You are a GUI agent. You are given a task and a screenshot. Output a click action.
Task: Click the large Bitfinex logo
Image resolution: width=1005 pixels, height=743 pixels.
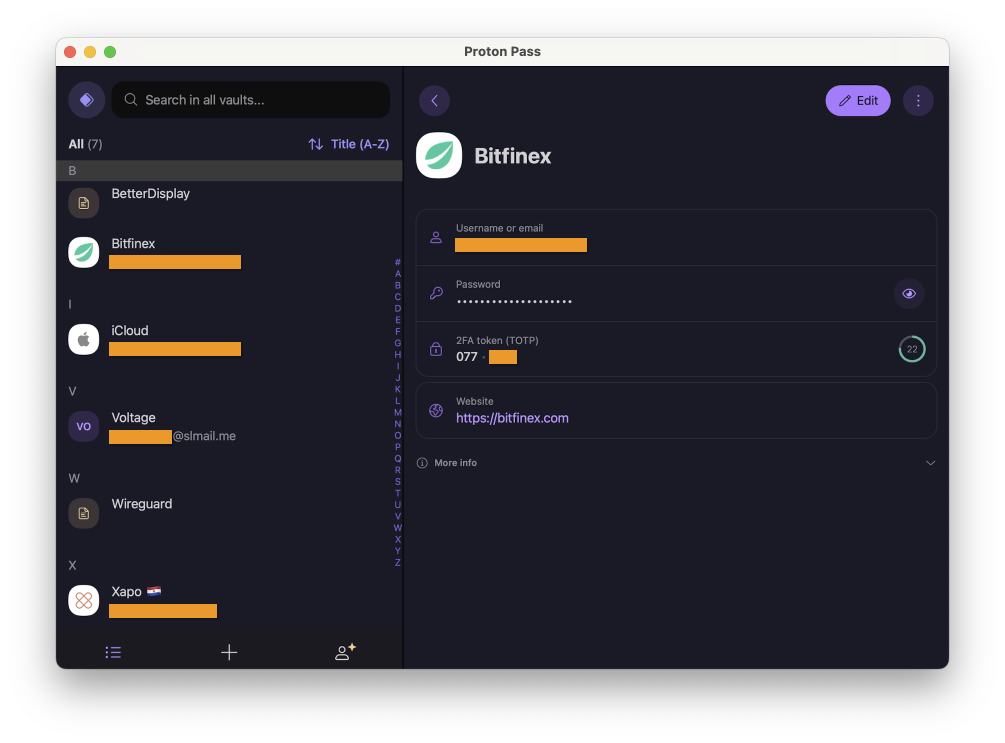[x=439, y=155]
